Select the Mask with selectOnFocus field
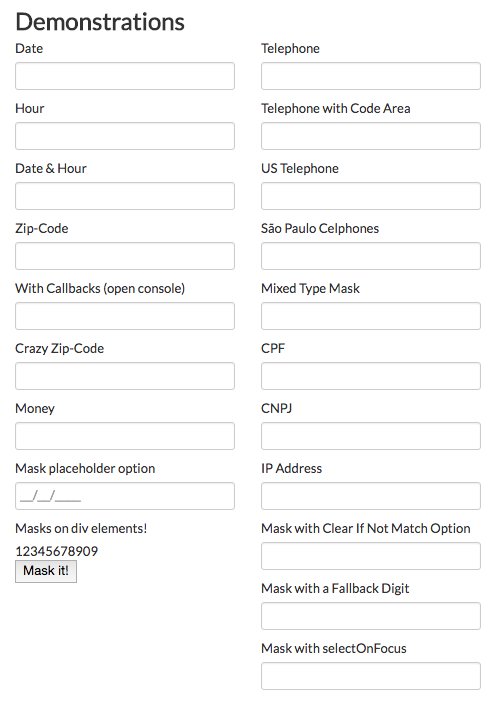496x709 pixels. tap(371, 676)
